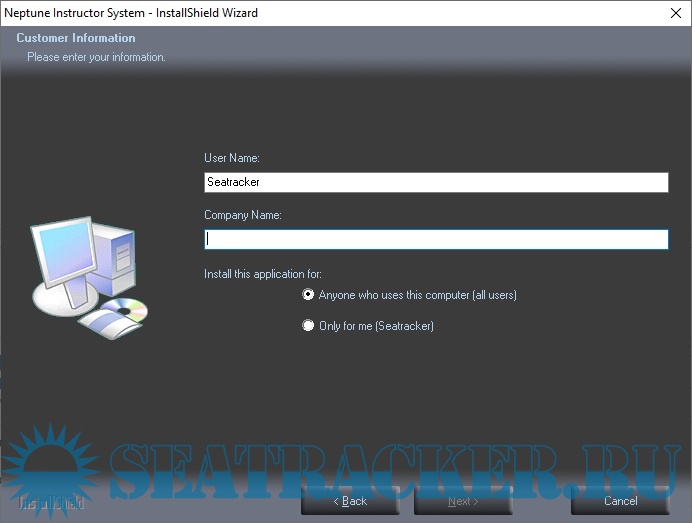
Task: Focus the User Name text field
Action: pos(435,182)
